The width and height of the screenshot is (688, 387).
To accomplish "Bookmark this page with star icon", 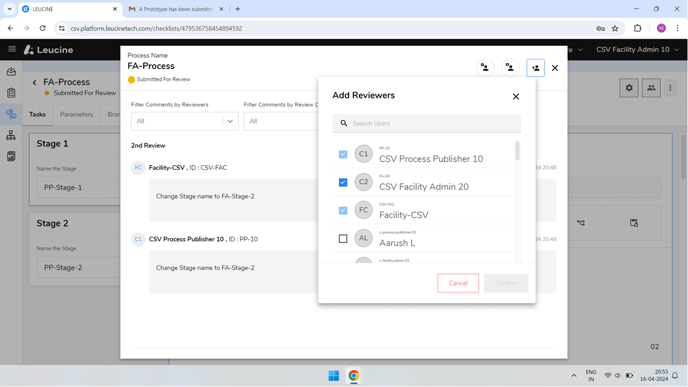I will (x=615, y=28).
